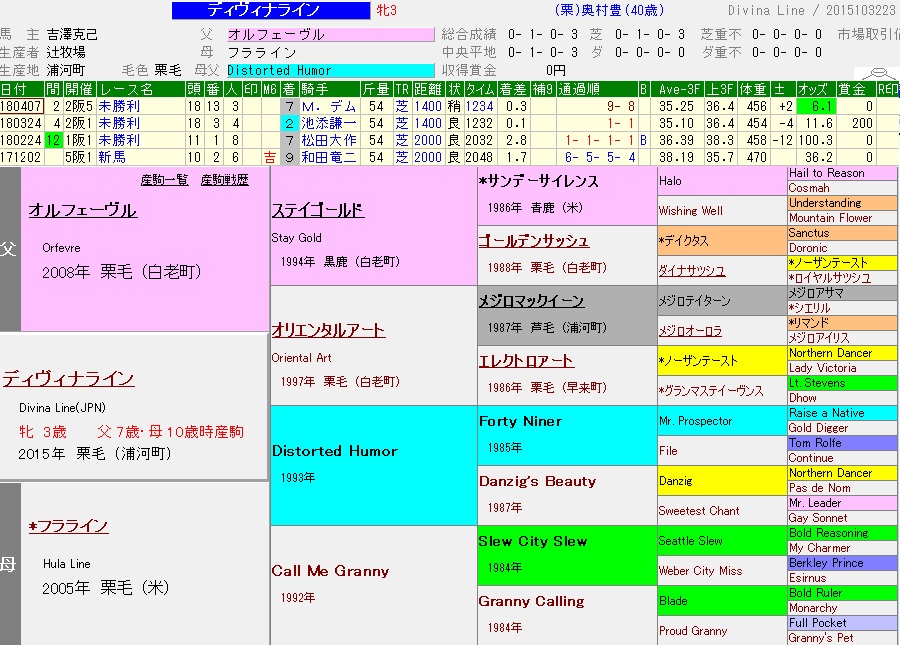Select Raise a Native ancestor cell
This screenshot has width=900, height=645.
(x=842, y=413)
